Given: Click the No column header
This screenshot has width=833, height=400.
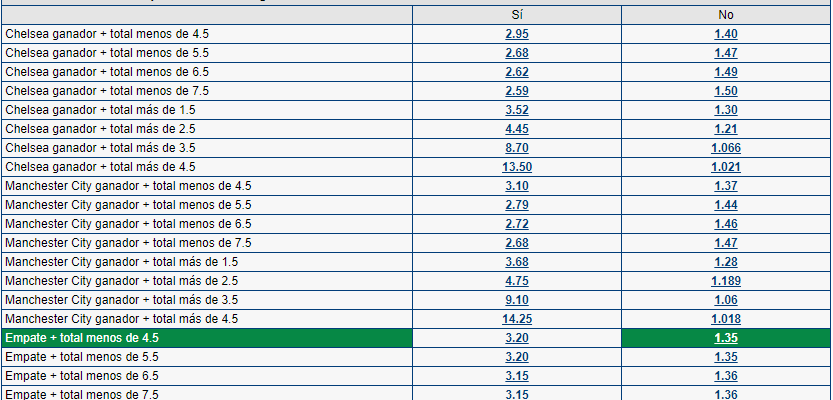Looking at the screenshot, I should coord(726,15).
